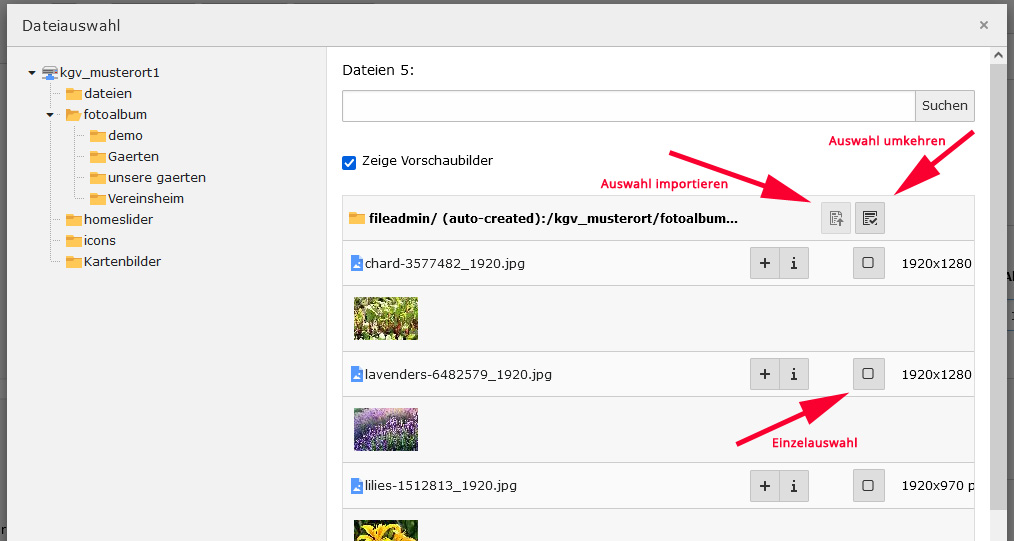This screenshot has height=541, width=1014.
Task: Click the chard preview thumbnail
Action: click(386, 319)
